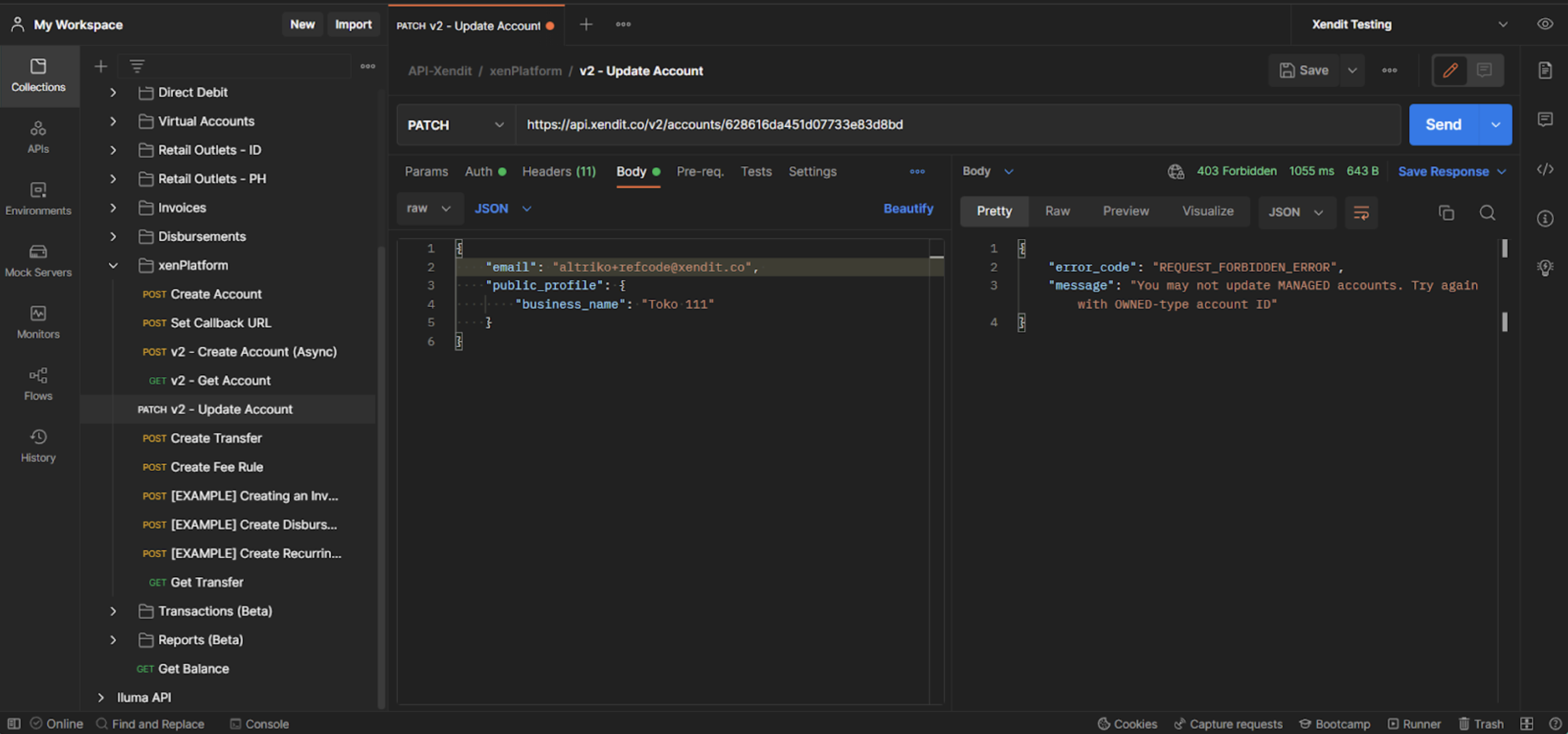Click the Send button

1444,124
